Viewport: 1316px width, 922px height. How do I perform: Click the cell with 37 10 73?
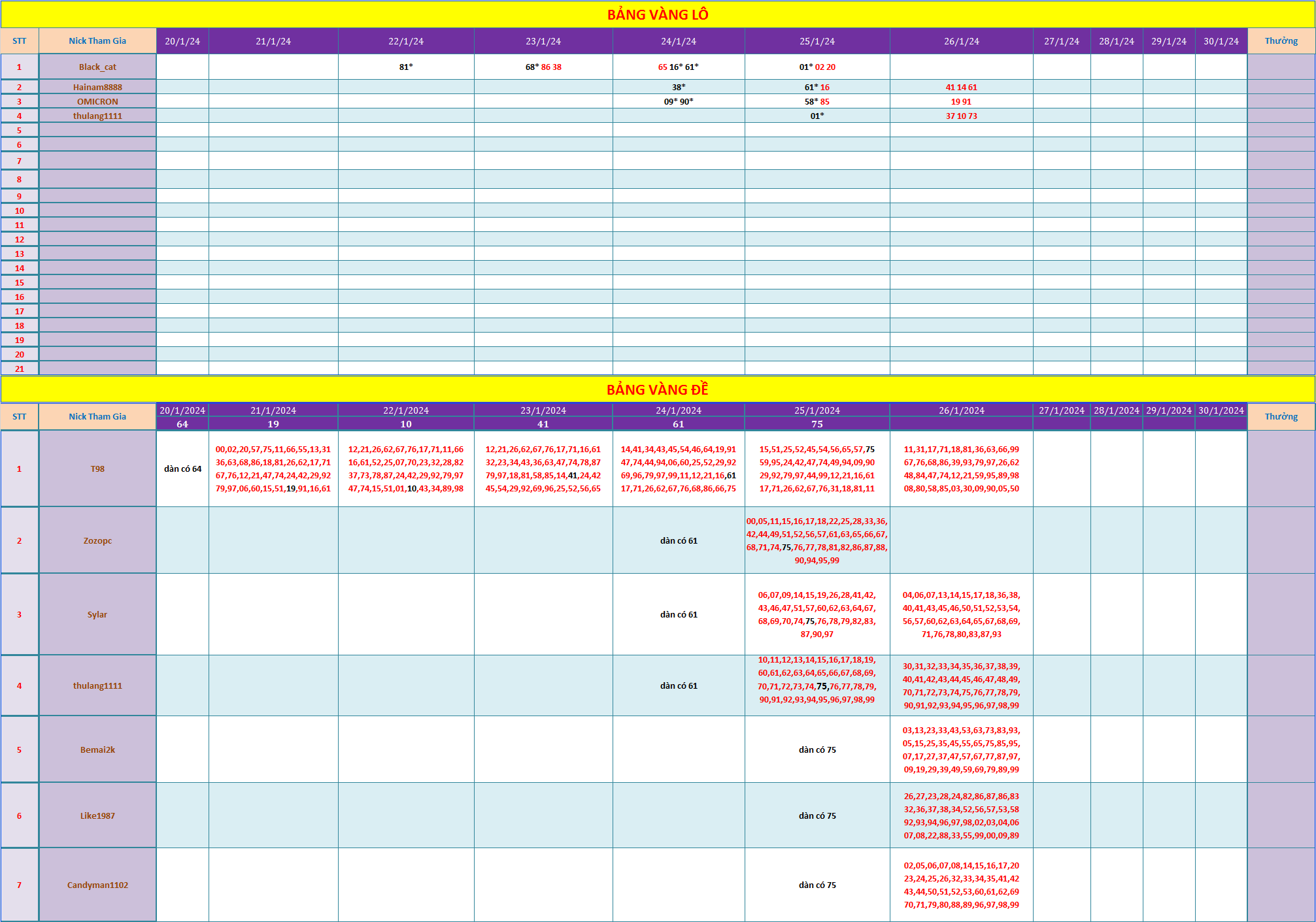coord(962,116)
